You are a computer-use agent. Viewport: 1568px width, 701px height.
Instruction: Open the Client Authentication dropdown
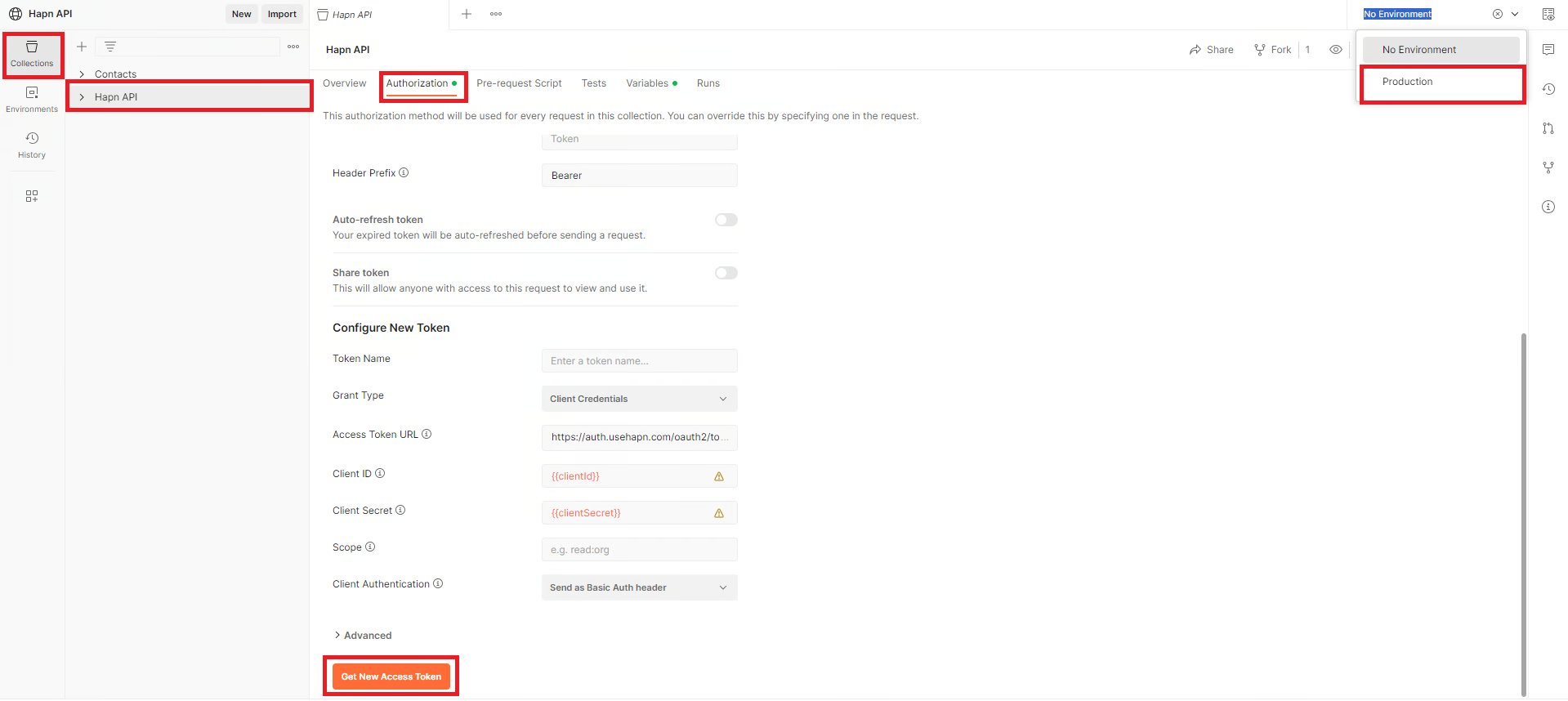(639, 587)
